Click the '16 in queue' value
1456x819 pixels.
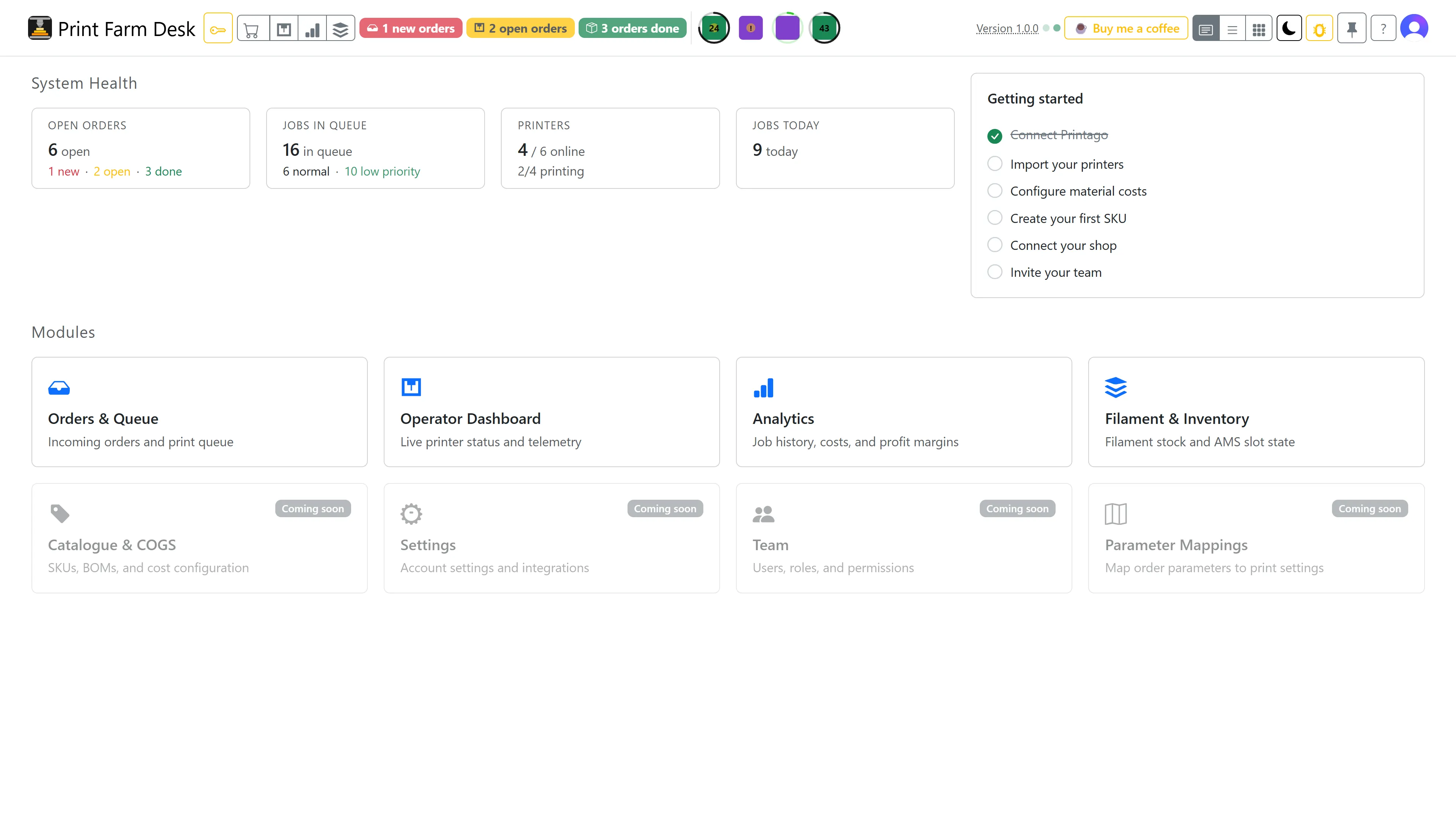(317, 151)
